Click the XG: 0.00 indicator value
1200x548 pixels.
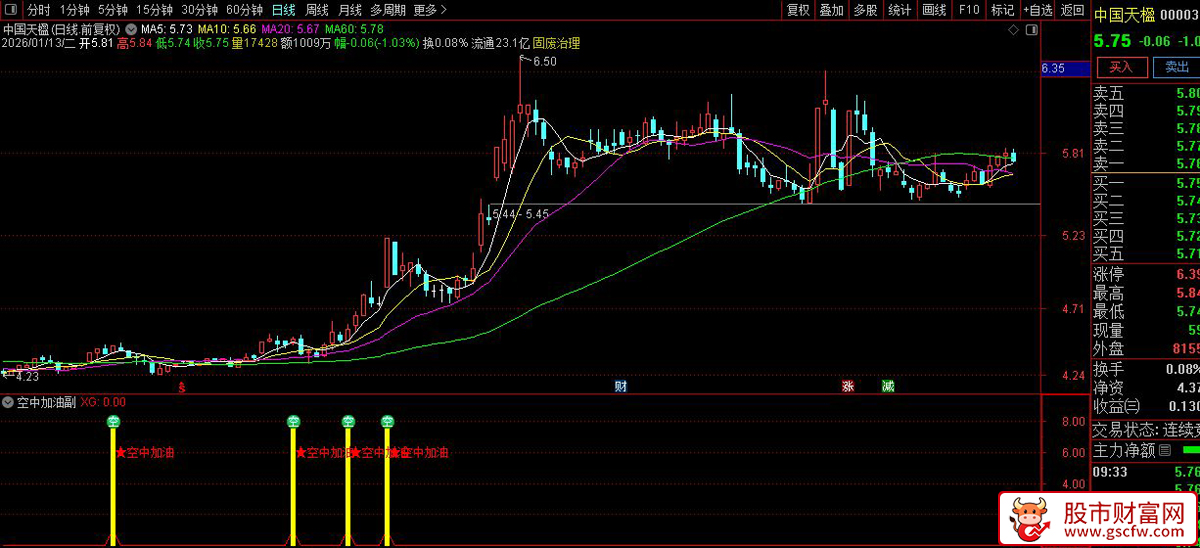103,402
